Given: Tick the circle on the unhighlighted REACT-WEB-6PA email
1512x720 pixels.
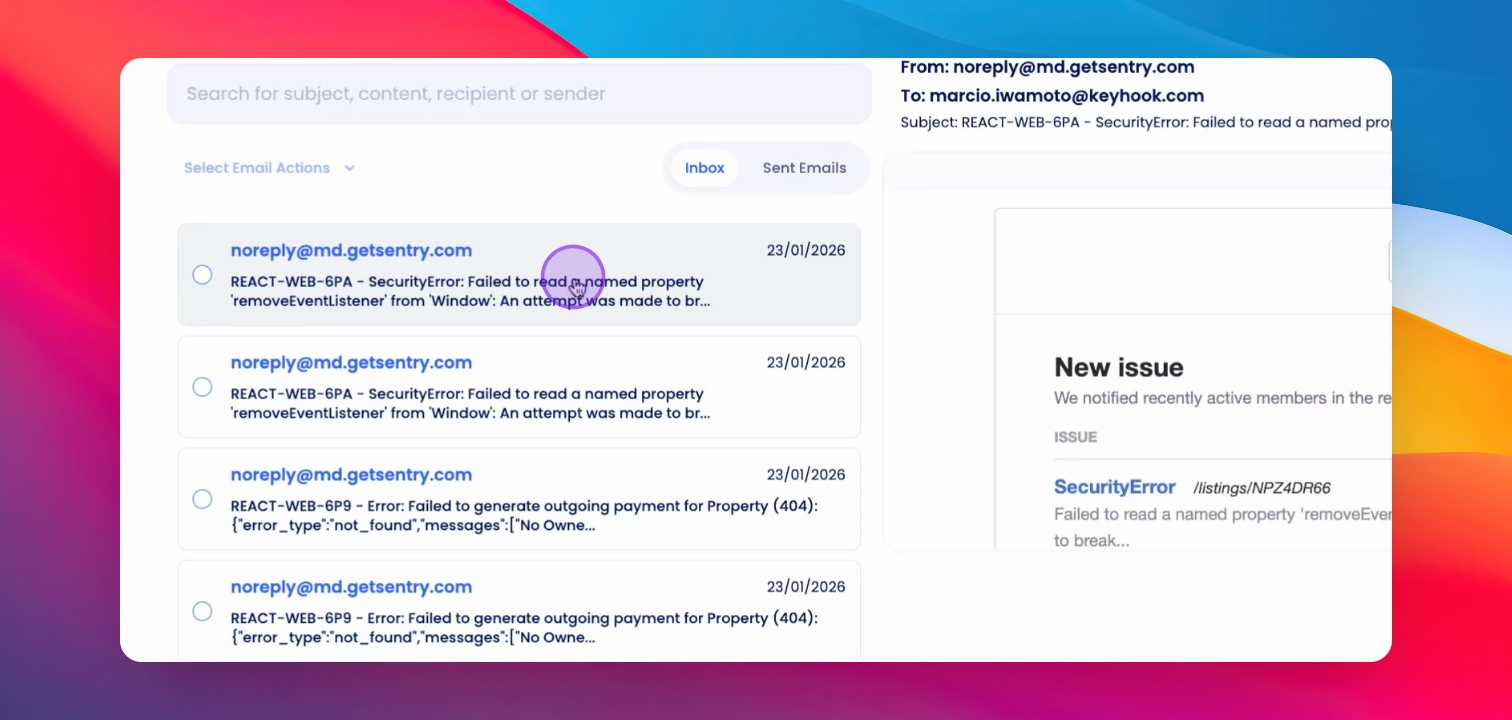Looking at the screenshot, I should tap(202, 386).
